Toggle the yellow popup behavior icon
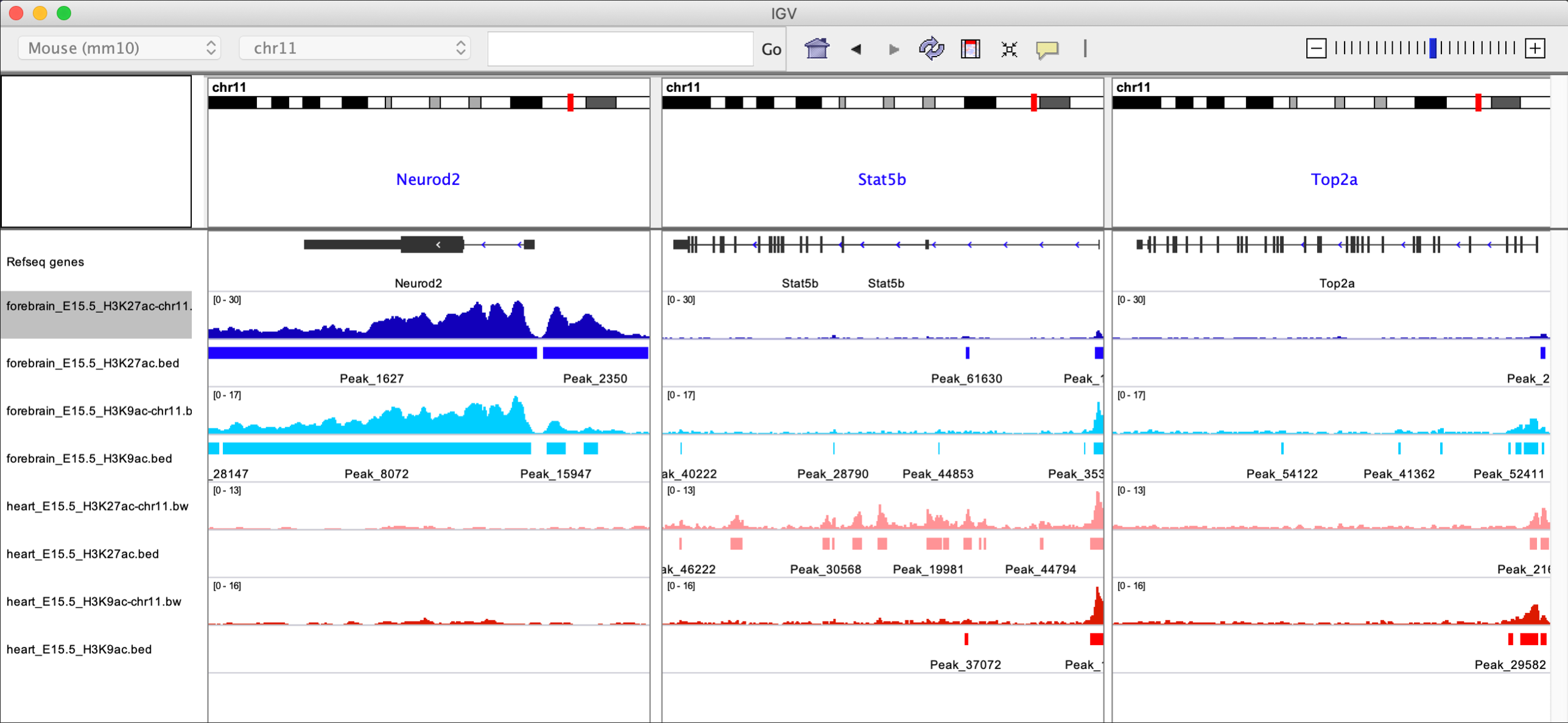 click(x=1047, y=49)
